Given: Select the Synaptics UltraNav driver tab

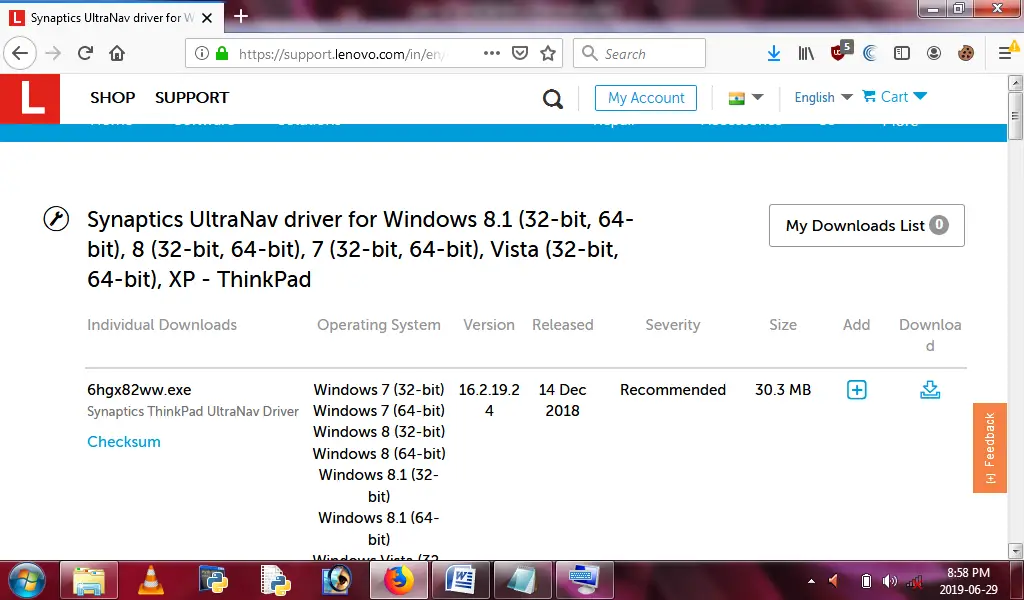Looking at the screenshot, I should (x=112, y=18).
